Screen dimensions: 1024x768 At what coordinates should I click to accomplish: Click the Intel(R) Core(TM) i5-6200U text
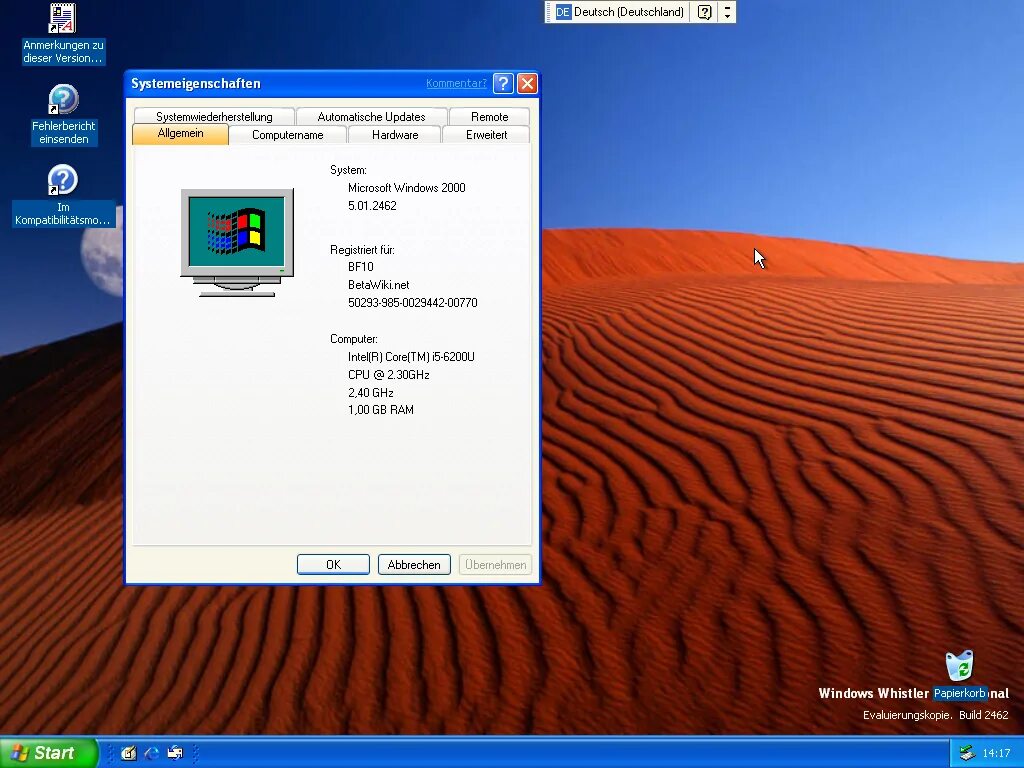pyautogui.click(x=411, y=357)
